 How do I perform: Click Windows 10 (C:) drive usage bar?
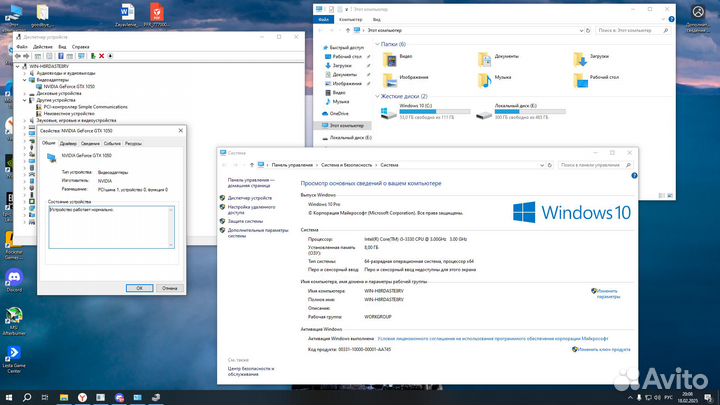click(435, 112)
